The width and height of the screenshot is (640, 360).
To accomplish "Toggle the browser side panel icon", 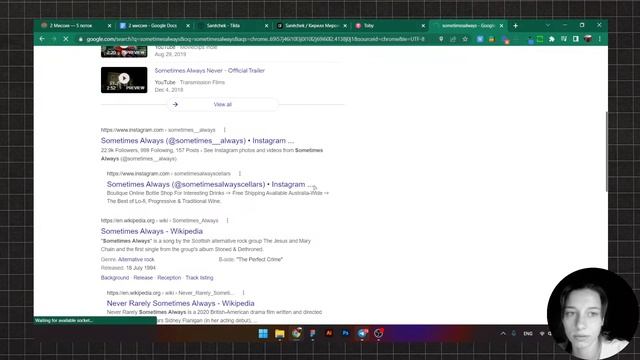I will click(x=576, y=39).
